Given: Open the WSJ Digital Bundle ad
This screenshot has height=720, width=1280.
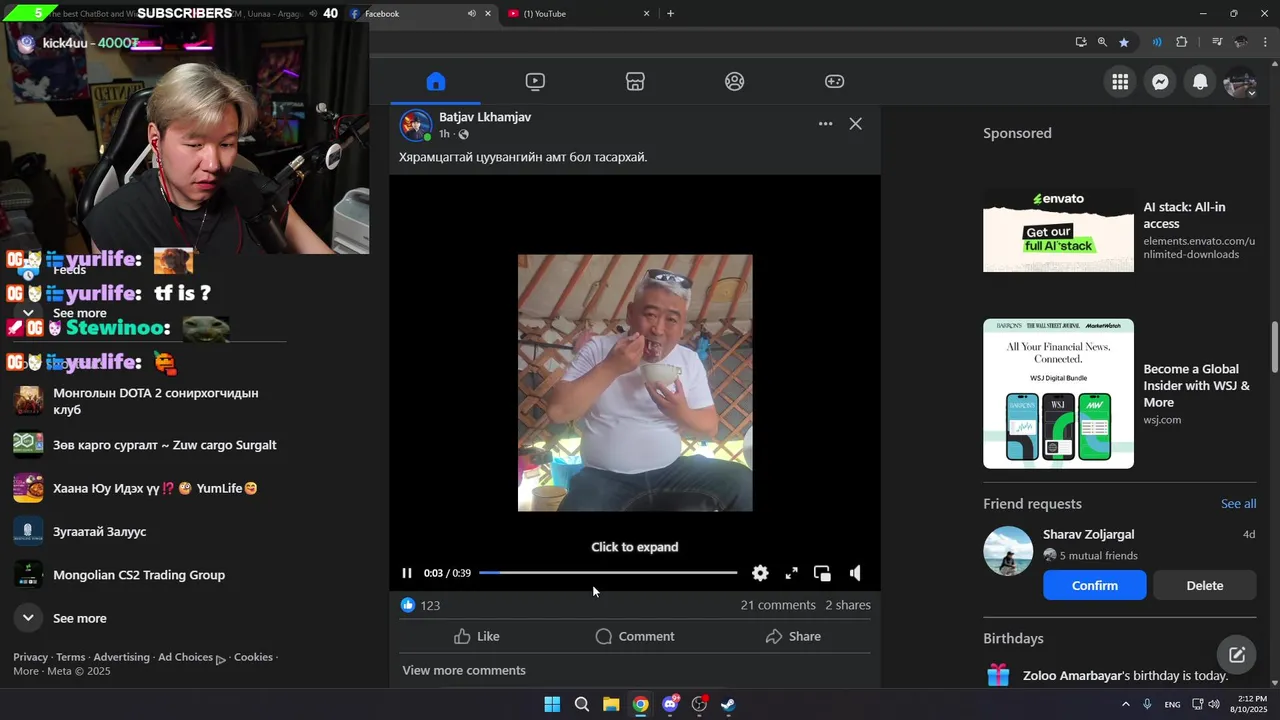Looking at the screenshot, I should point(1119,394).
